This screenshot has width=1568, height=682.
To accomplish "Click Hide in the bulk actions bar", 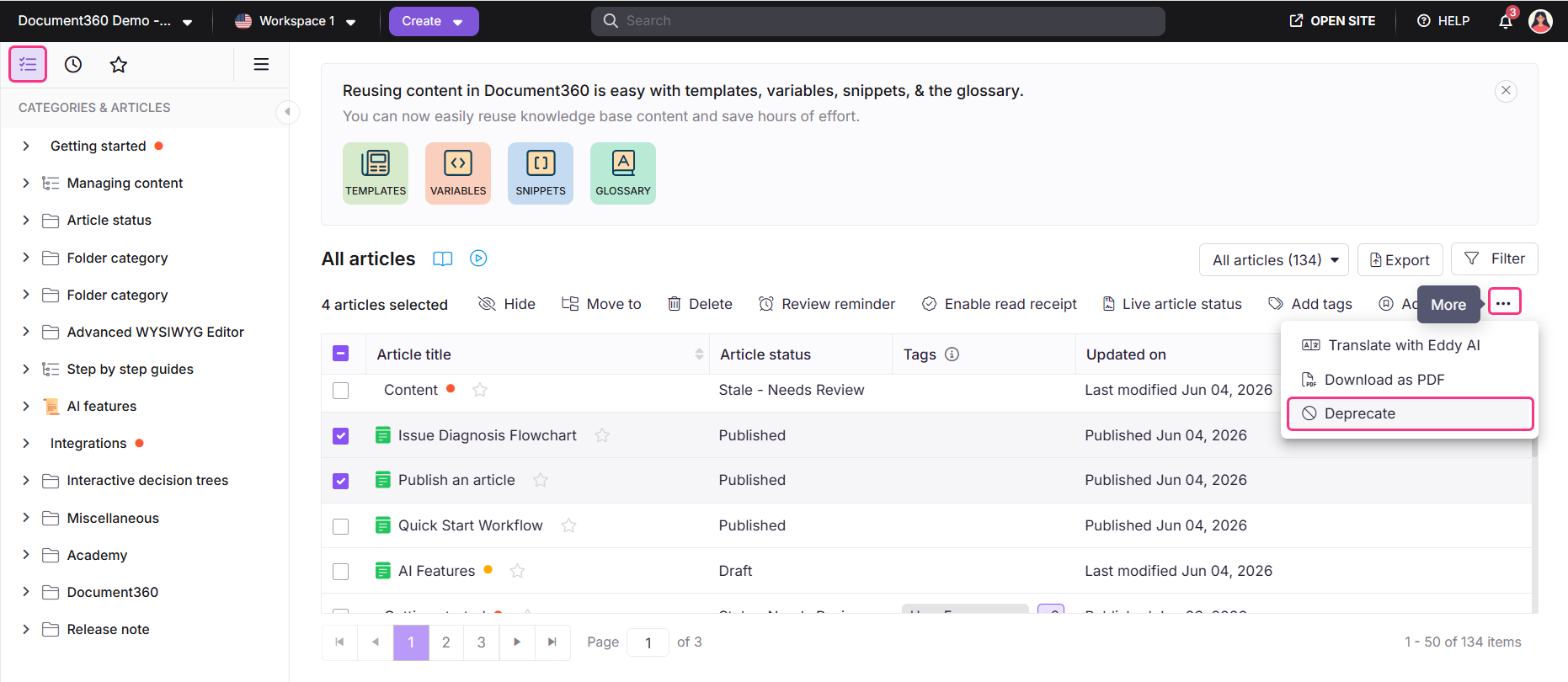I will (507, 304).
